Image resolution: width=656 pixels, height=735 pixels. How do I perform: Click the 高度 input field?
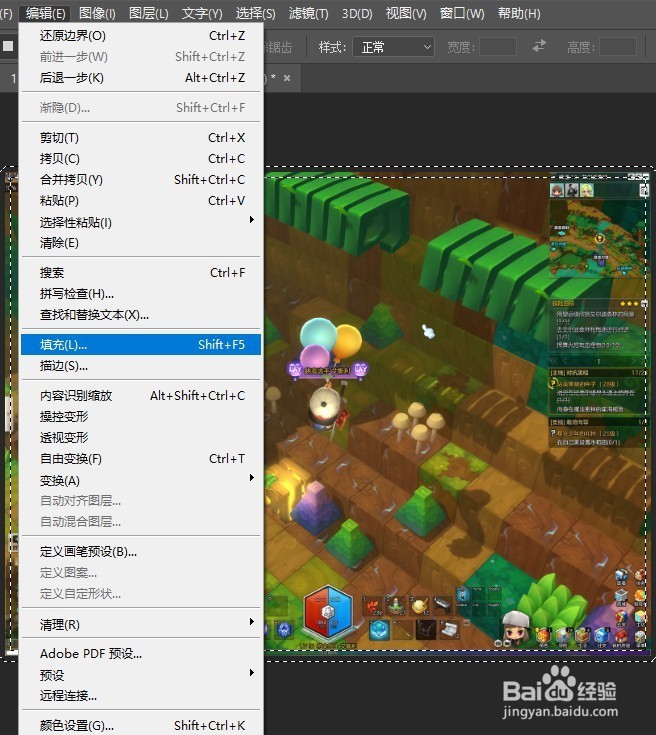click(x=618, y=47)
